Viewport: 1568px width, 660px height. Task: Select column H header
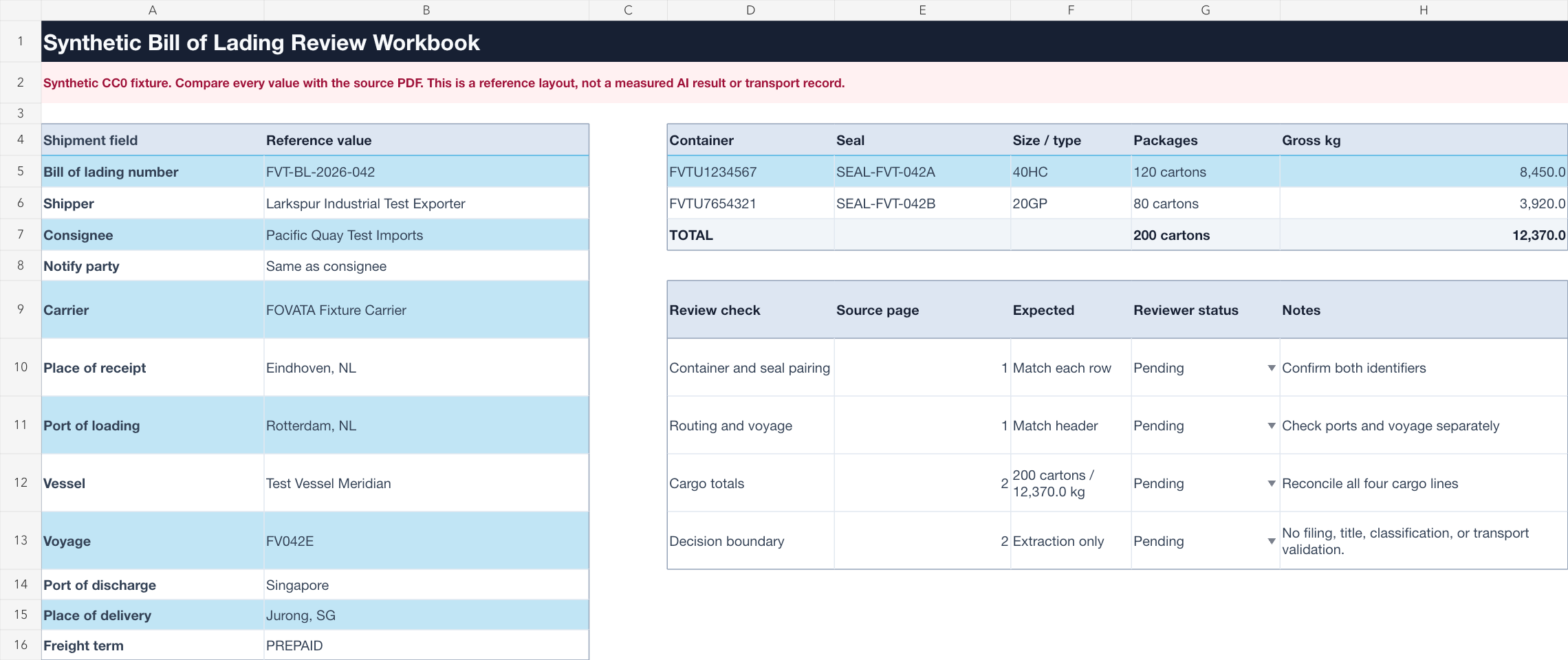pyautogui.click(x=1424, y=10)
